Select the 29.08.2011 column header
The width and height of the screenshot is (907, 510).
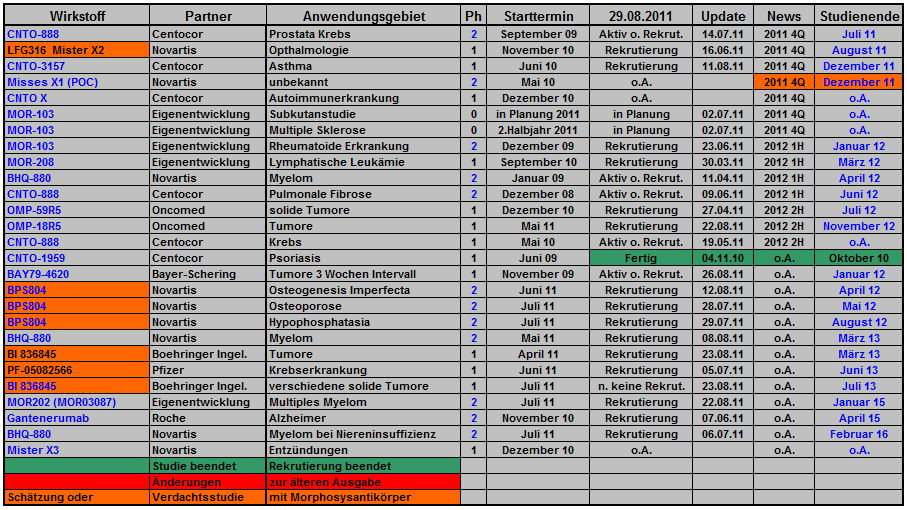(x=641, y=16)
